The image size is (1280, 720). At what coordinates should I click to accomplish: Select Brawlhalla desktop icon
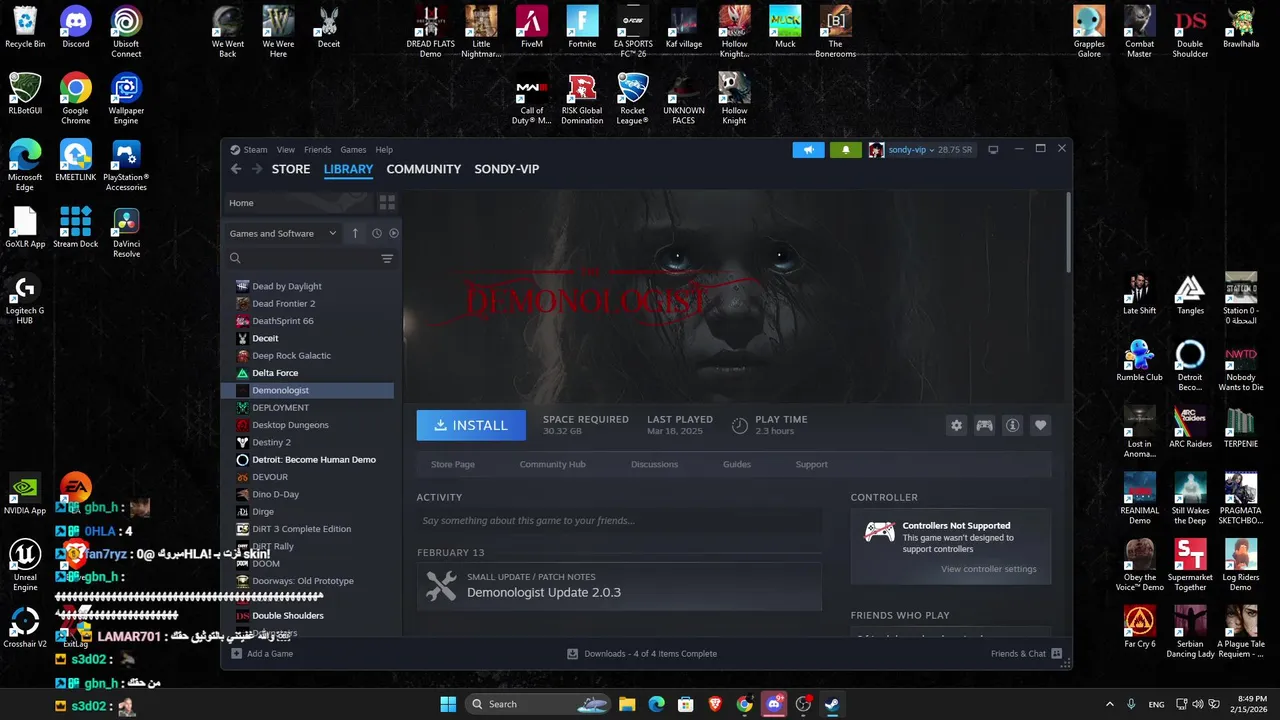pos(1241,28)
